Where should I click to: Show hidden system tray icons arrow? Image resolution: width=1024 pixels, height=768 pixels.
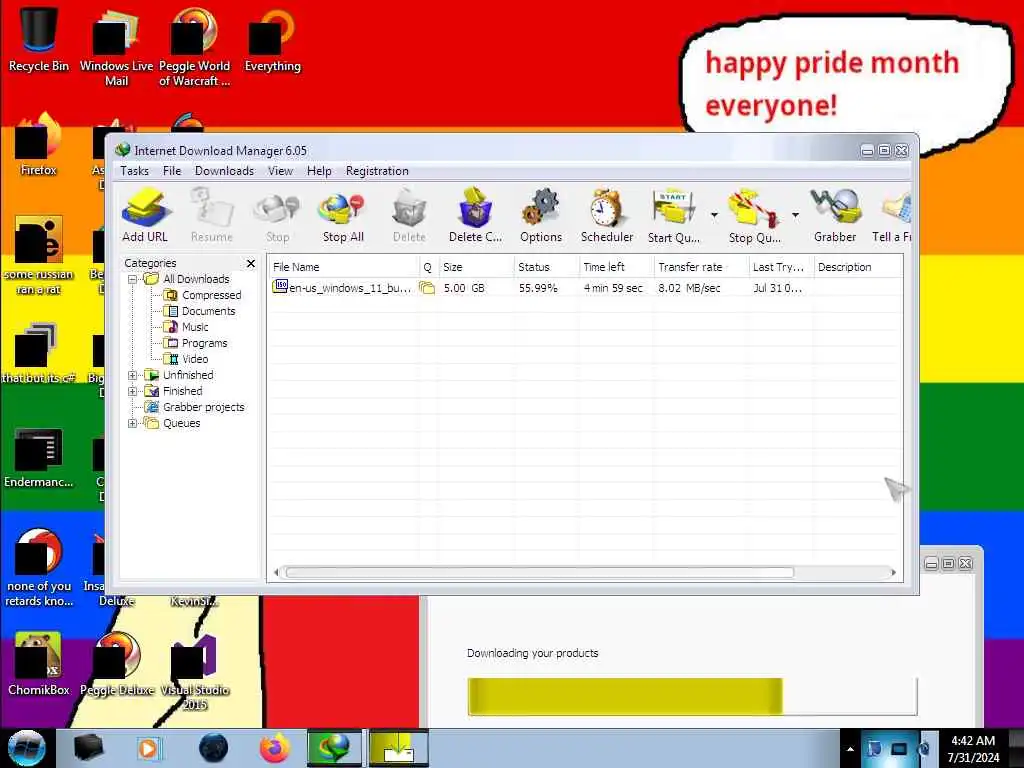tap(850, 749)
